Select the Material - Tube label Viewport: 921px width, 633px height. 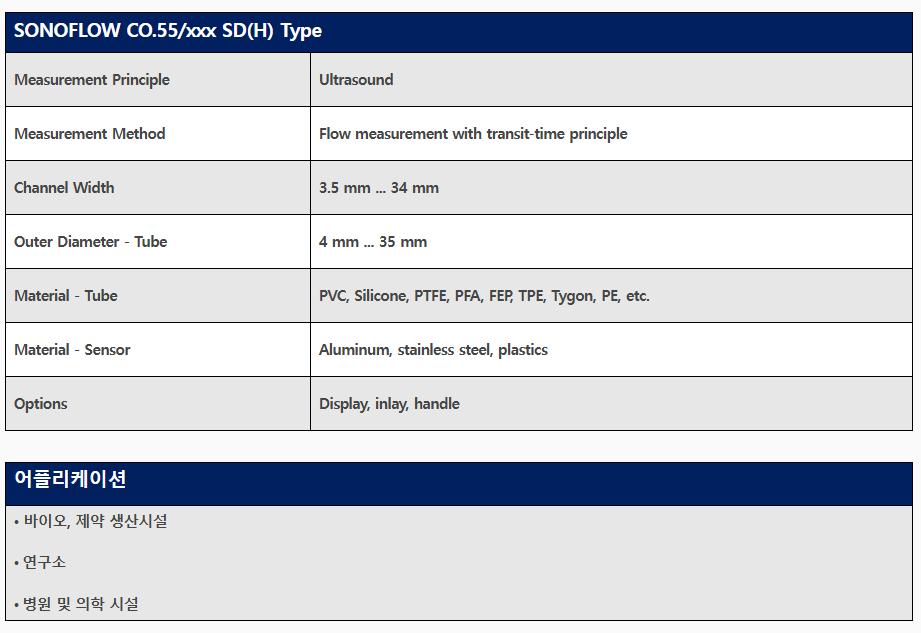pyautogui.click(x=66, y=296)
